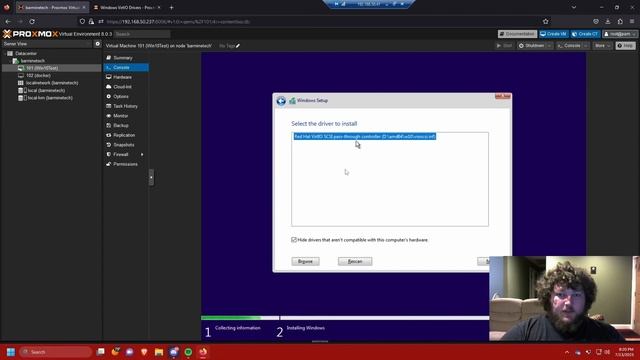
Task: Close the Windows VirtIO Drivers tab
Action: 159,7
